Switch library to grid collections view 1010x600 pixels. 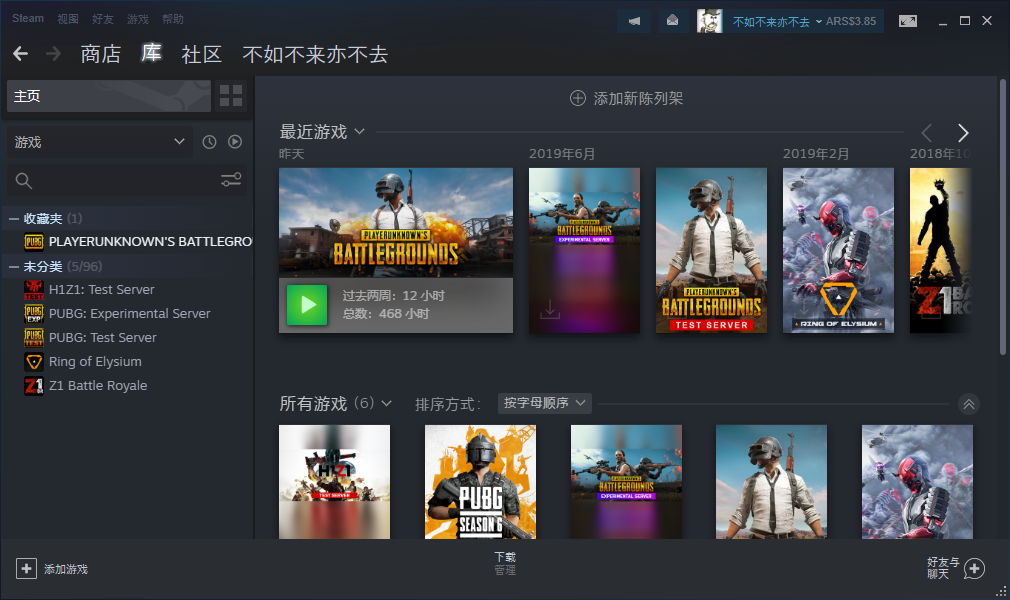[231, 96]
